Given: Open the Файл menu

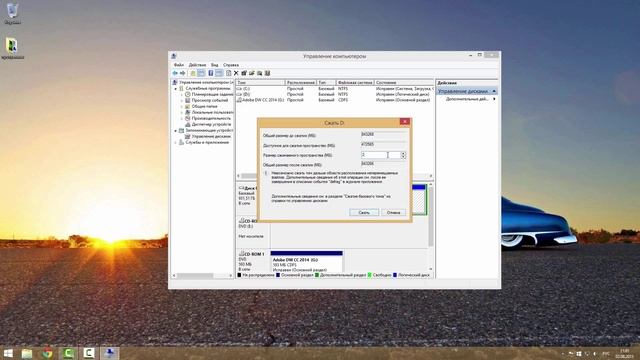Looking at the screenshot, I should pyautogui.click(x=179, y=65).
